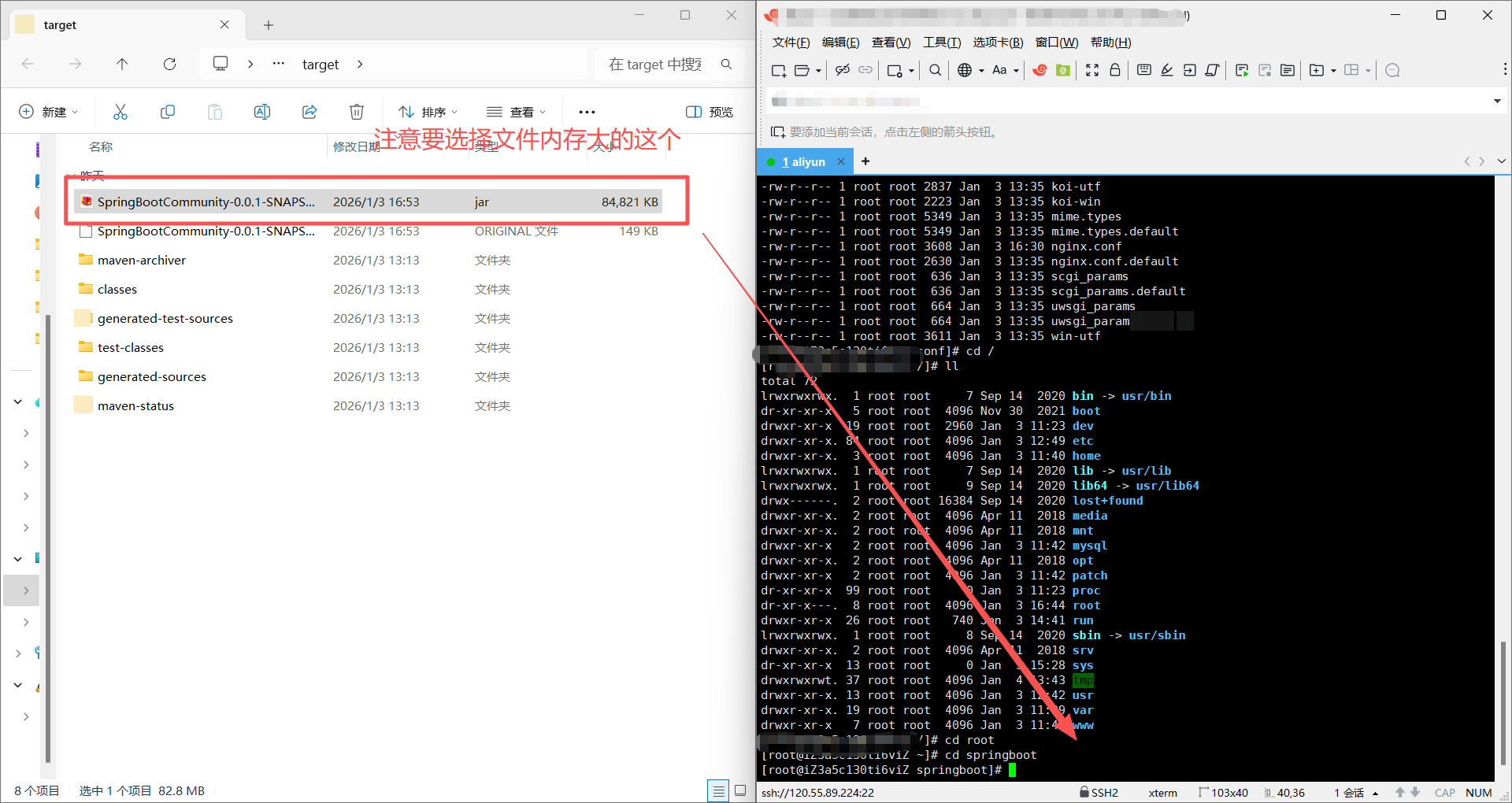Click the New Session icon in Xshell toolbar
The width and height of the screenshot is (1512, 803).
point(779,70)
